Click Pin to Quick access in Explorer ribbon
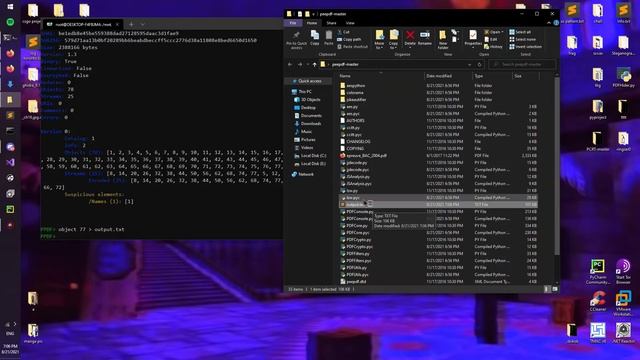640x360 pixels. [296, 40]
